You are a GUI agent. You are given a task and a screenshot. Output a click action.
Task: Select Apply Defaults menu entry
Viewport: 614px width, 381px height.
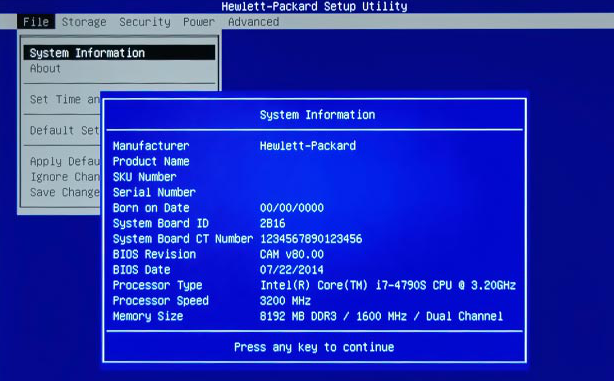65,161
